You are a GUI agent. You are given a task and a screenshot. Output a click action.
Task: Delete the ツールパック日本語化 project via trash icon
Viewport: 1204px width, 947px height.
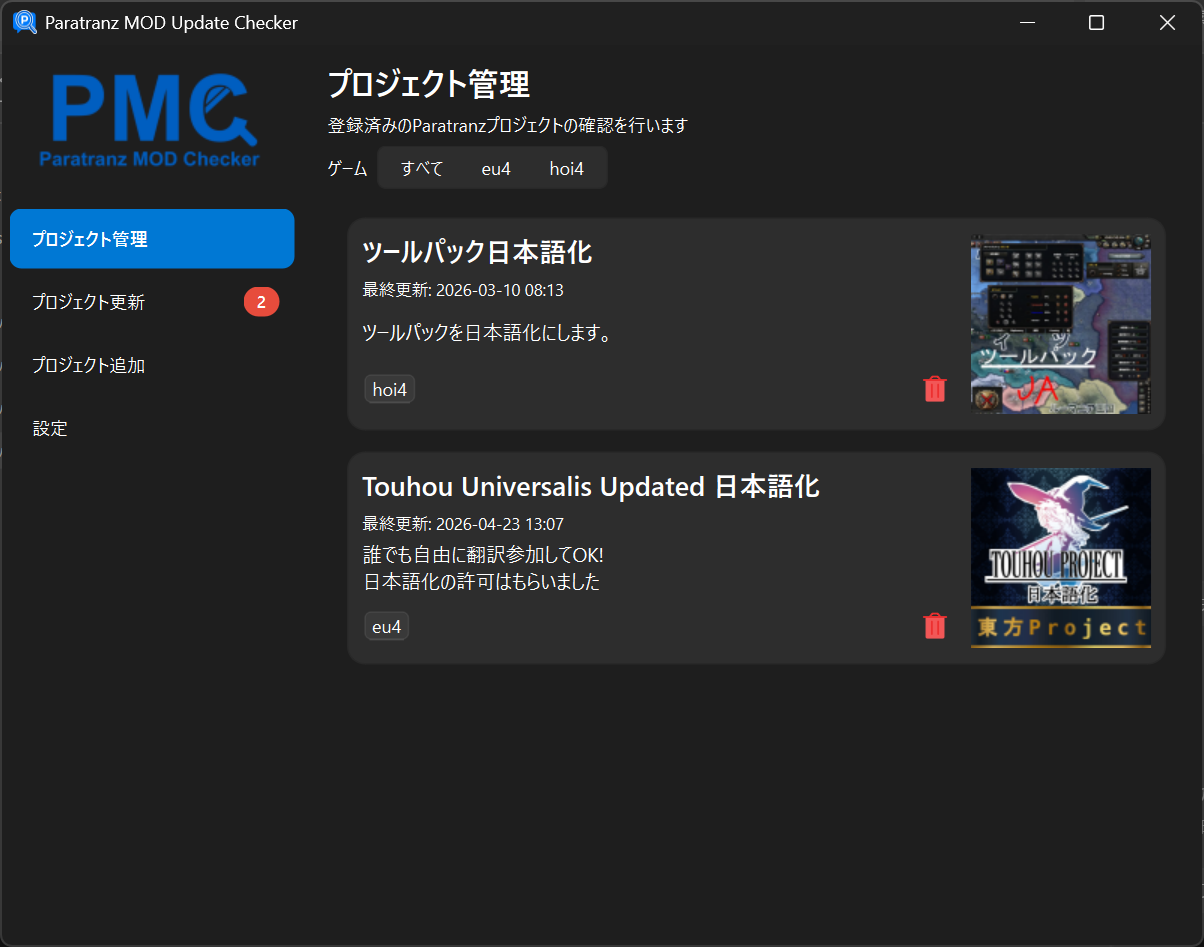pos(935,389)
